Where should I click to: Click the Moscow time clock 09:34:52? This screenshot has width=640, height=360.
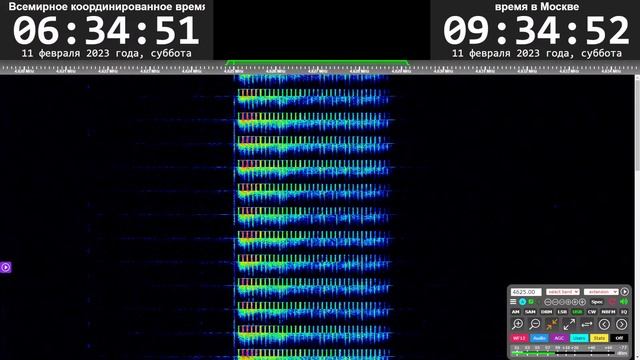(x=536, y=31)
